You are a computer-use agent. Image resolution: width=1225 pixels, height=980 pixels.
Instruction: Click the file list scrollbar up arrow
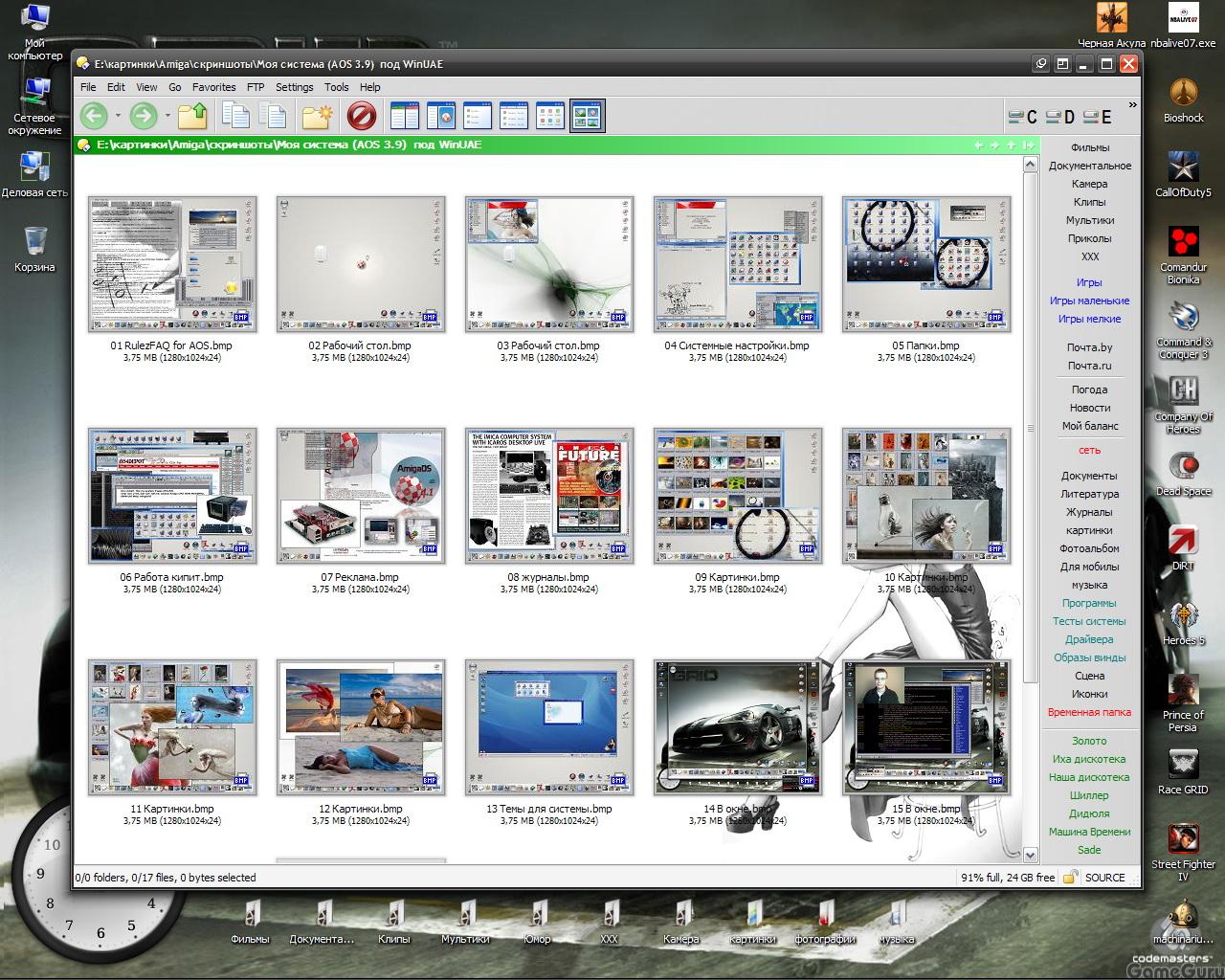click(1031, 164)
